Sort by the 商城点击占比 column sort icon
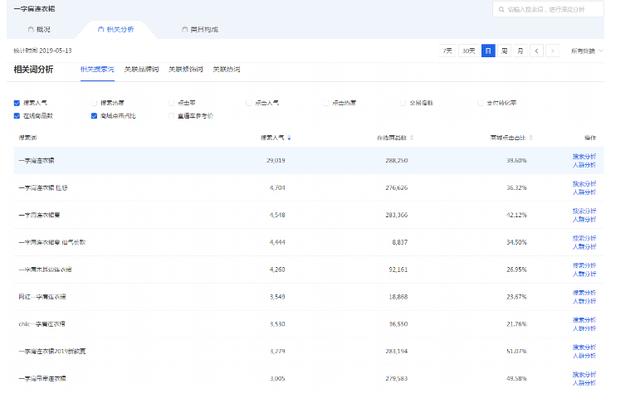The width and height of the screenshot is (640, 408). coord(531,137)
